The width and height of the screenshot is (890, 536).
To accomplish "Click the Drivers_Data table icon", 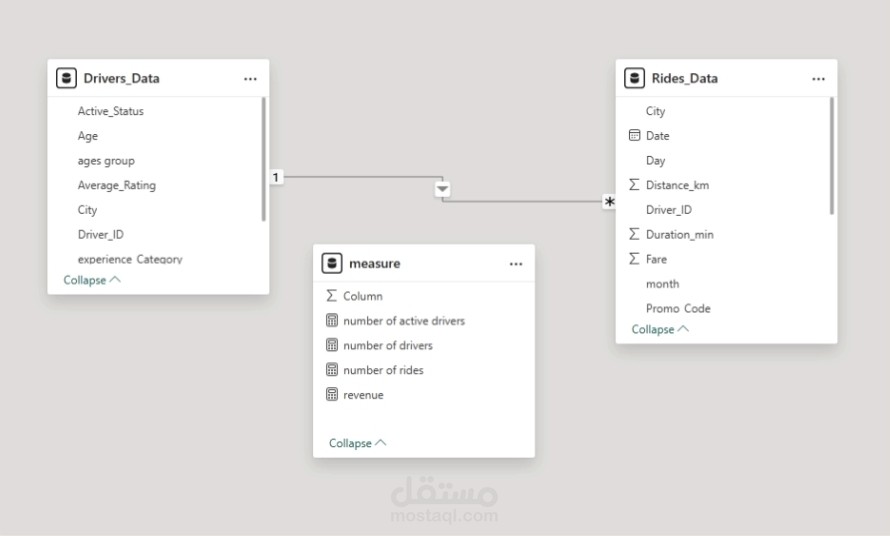I will [x=68, y=78].
